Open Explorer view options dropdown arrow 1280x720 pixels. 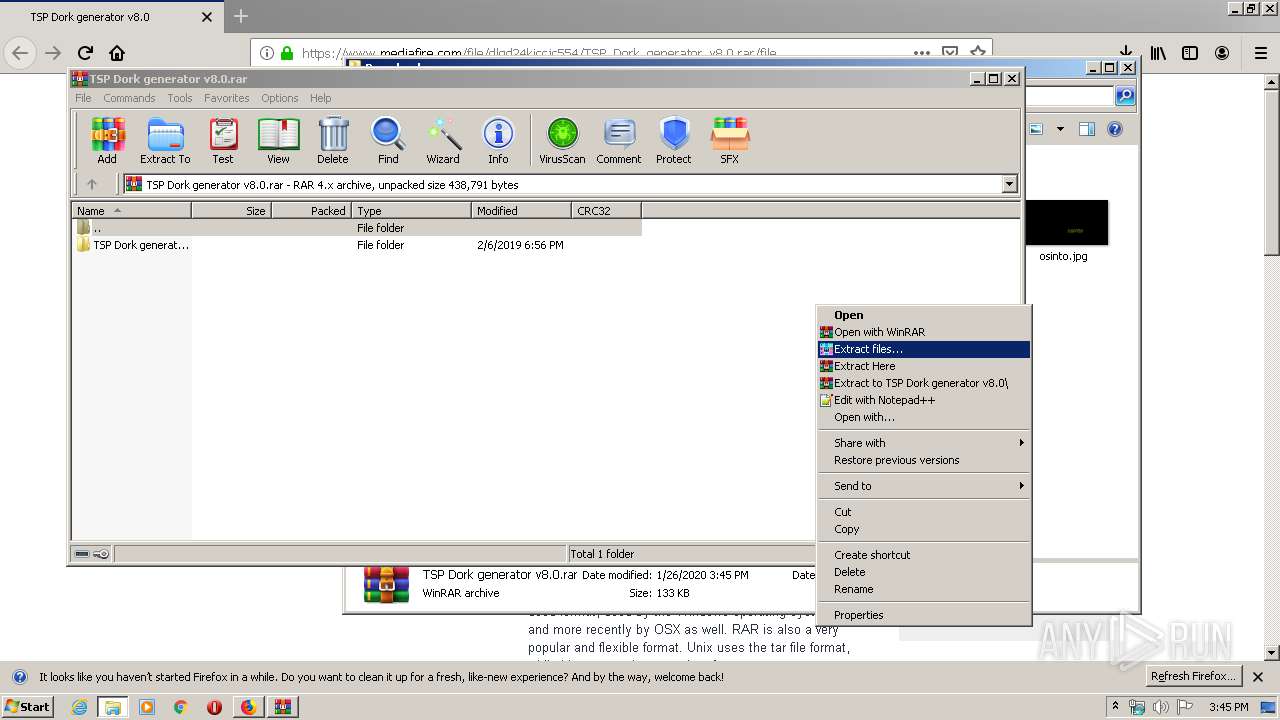[x=1060, y=129]
